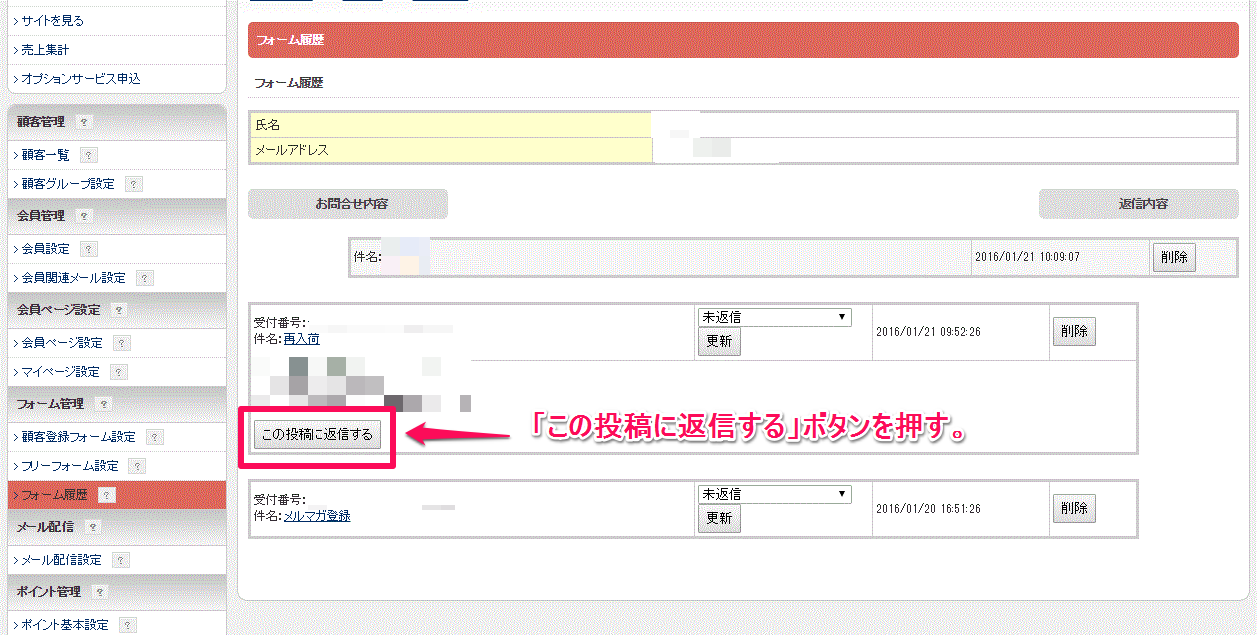
Task: Open status dropdown for メルマガ登録 entry
Action: pyautogui.click(x=774, y=494)
